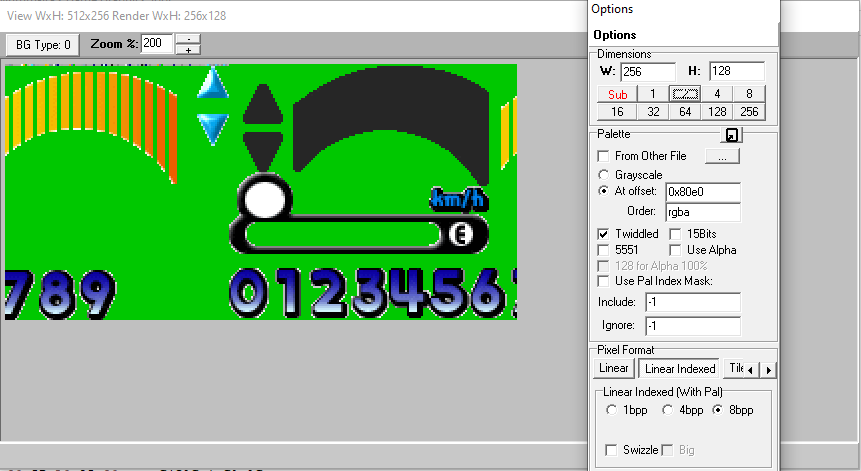Click the blue up arrow sprite in texture
The height and width of the screenshot is (471, 861).
[213, 83]
